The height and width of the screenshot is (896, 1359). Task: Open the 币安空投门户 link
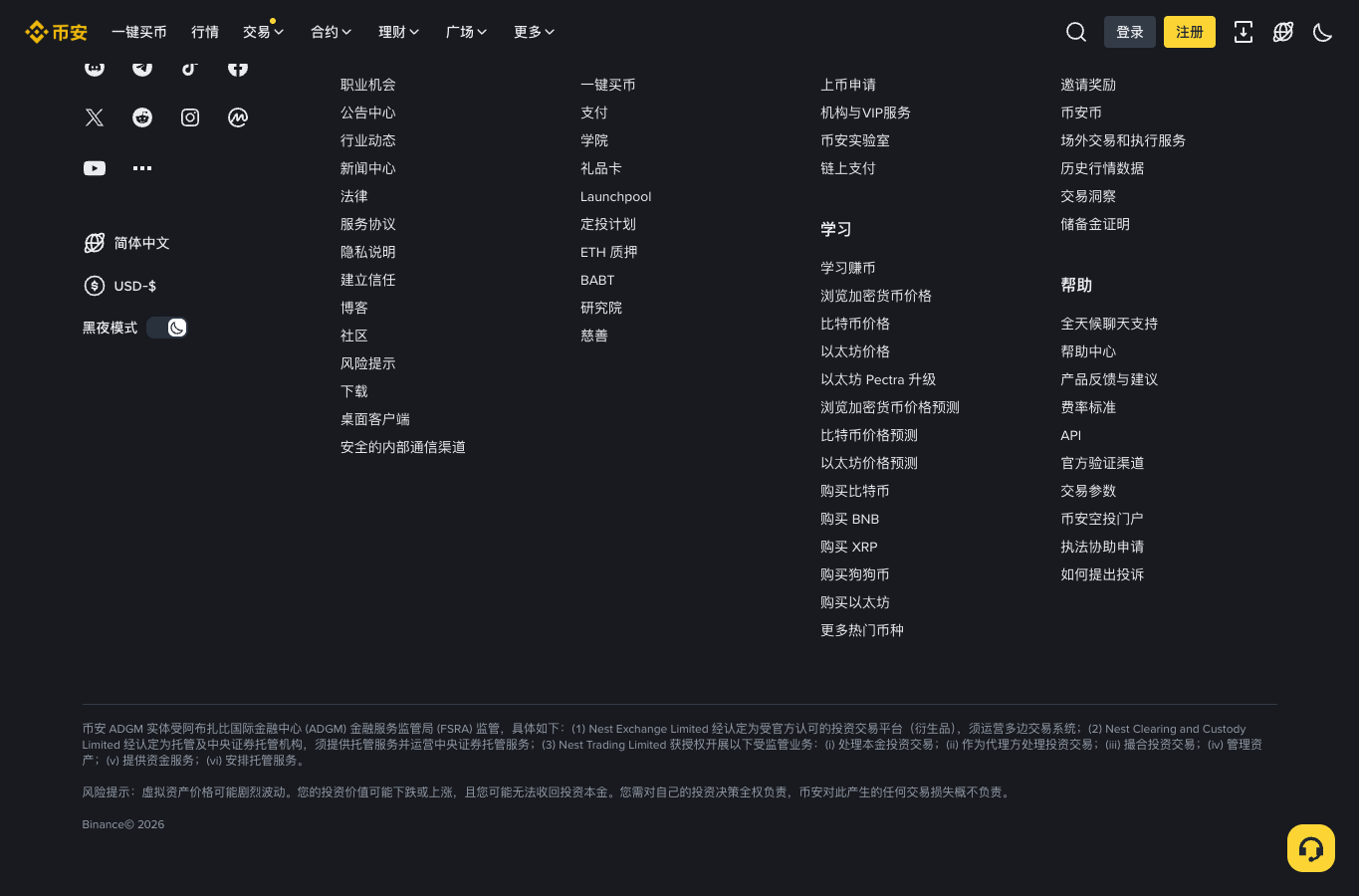(x=1102, y=519)
